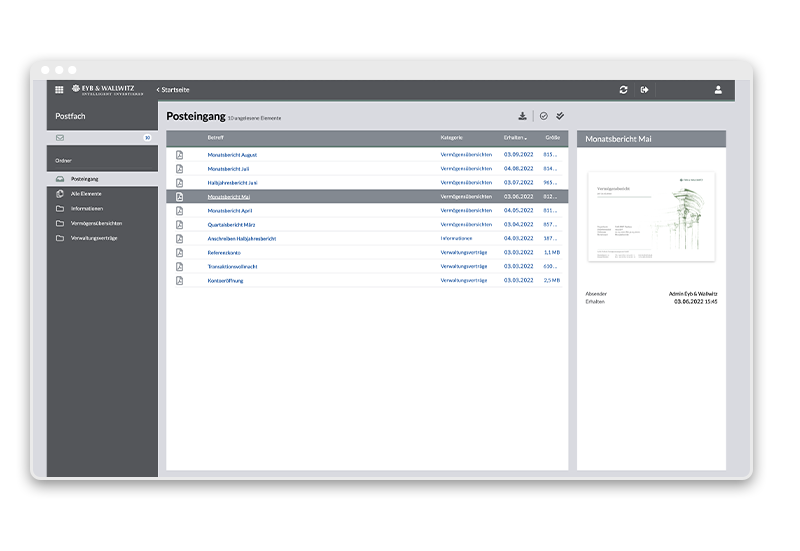Open the apps grid menu icon
Screen dimensions: 800x551
[x=59, y=90]
